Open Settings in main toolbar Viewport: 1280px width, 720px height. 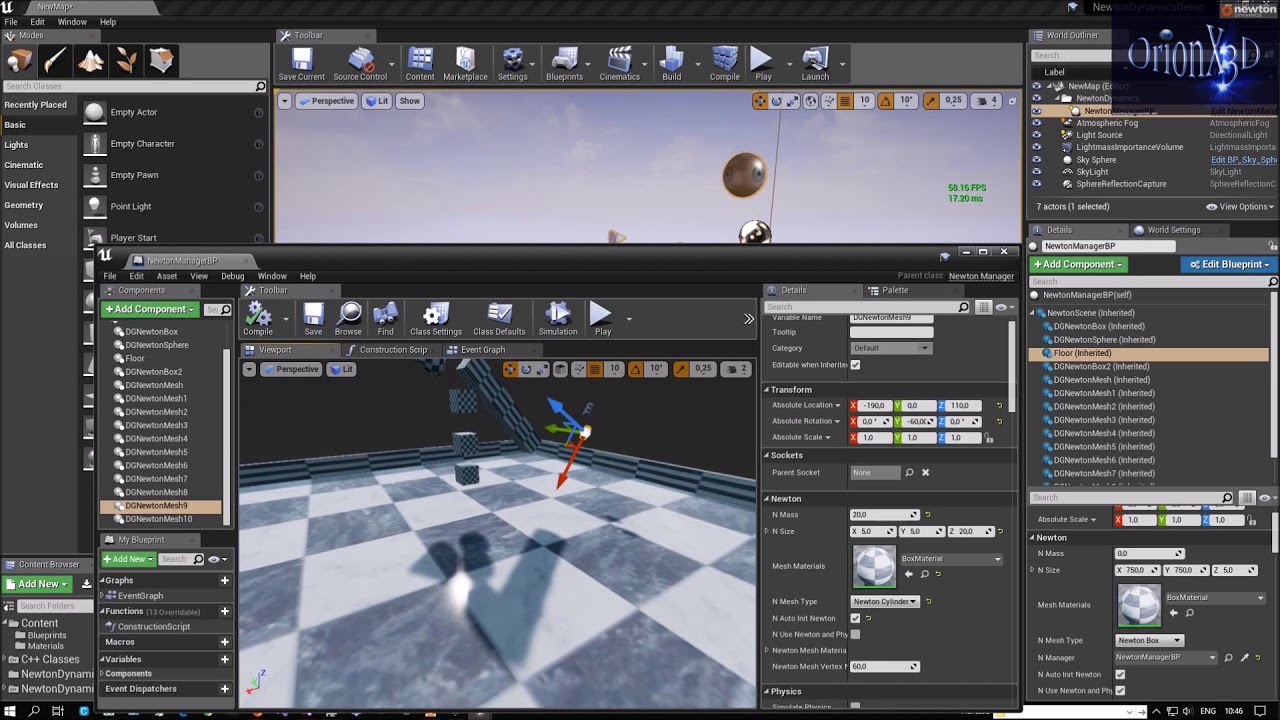click(512, 65)
